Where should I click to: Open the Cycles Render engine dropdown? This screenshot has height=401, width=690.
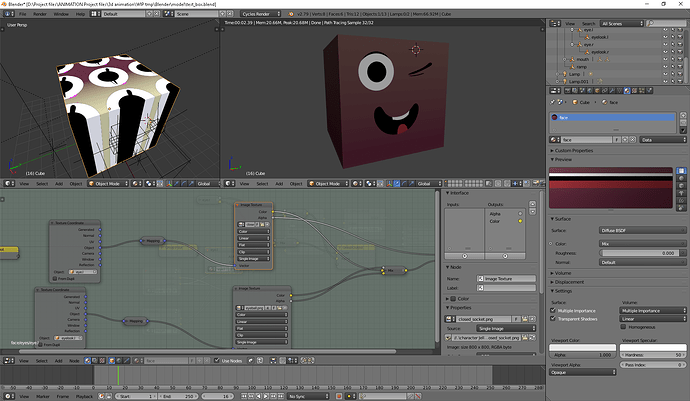(x=261, y=14)
